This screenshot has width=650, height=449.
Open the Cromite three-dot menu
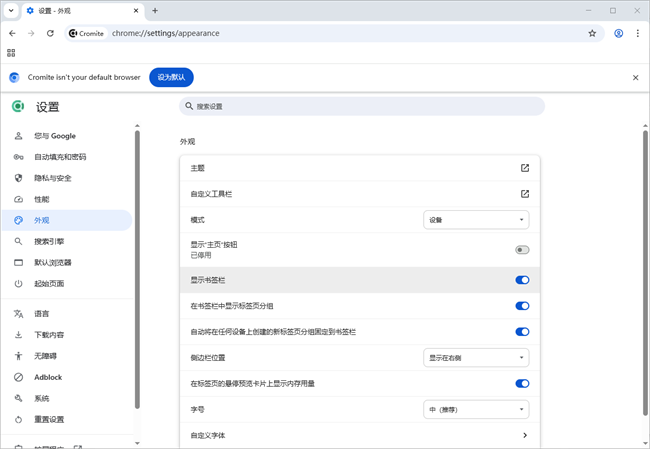pyautogui.click(x=637, y=33)
